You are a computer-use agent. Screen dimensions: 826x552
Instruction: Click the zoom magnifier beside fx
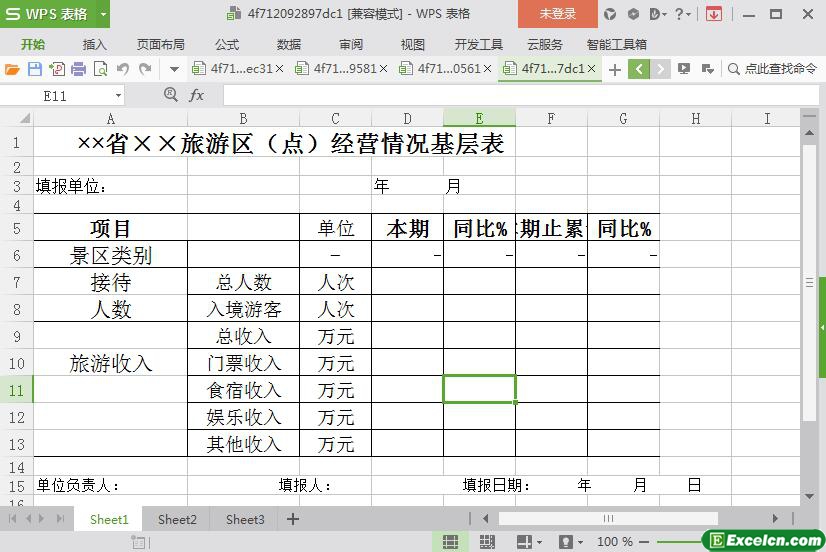pos(170,95)
